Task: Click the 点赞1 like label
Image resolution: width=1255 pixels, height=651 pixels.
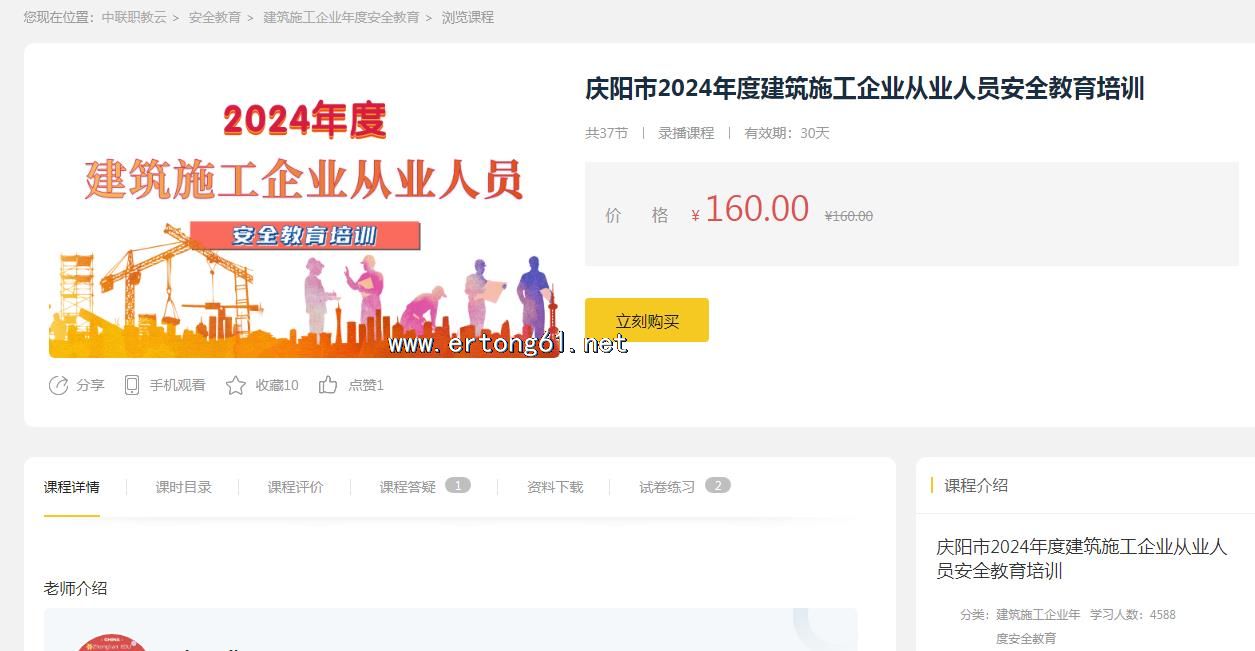Action: (366, 385)
